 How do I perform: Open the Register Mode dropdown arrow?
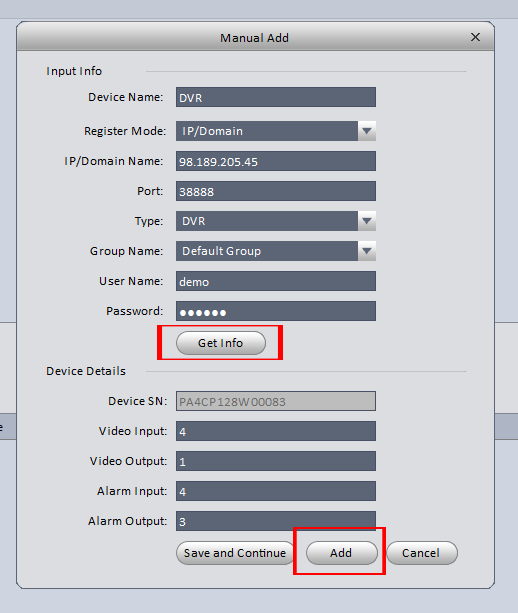(x=367, y=131)
